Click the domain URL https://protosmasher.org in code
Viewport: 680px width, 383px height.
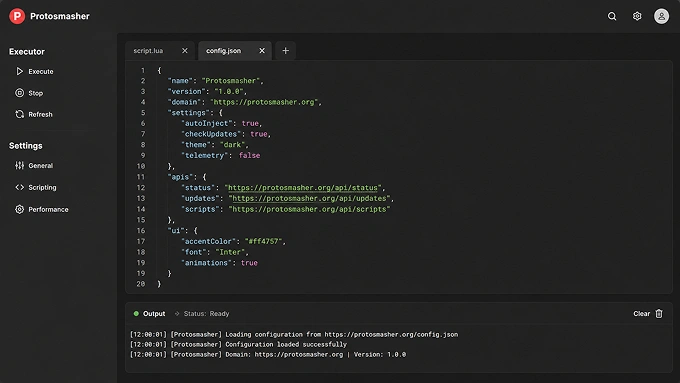[x=264, y=102]
